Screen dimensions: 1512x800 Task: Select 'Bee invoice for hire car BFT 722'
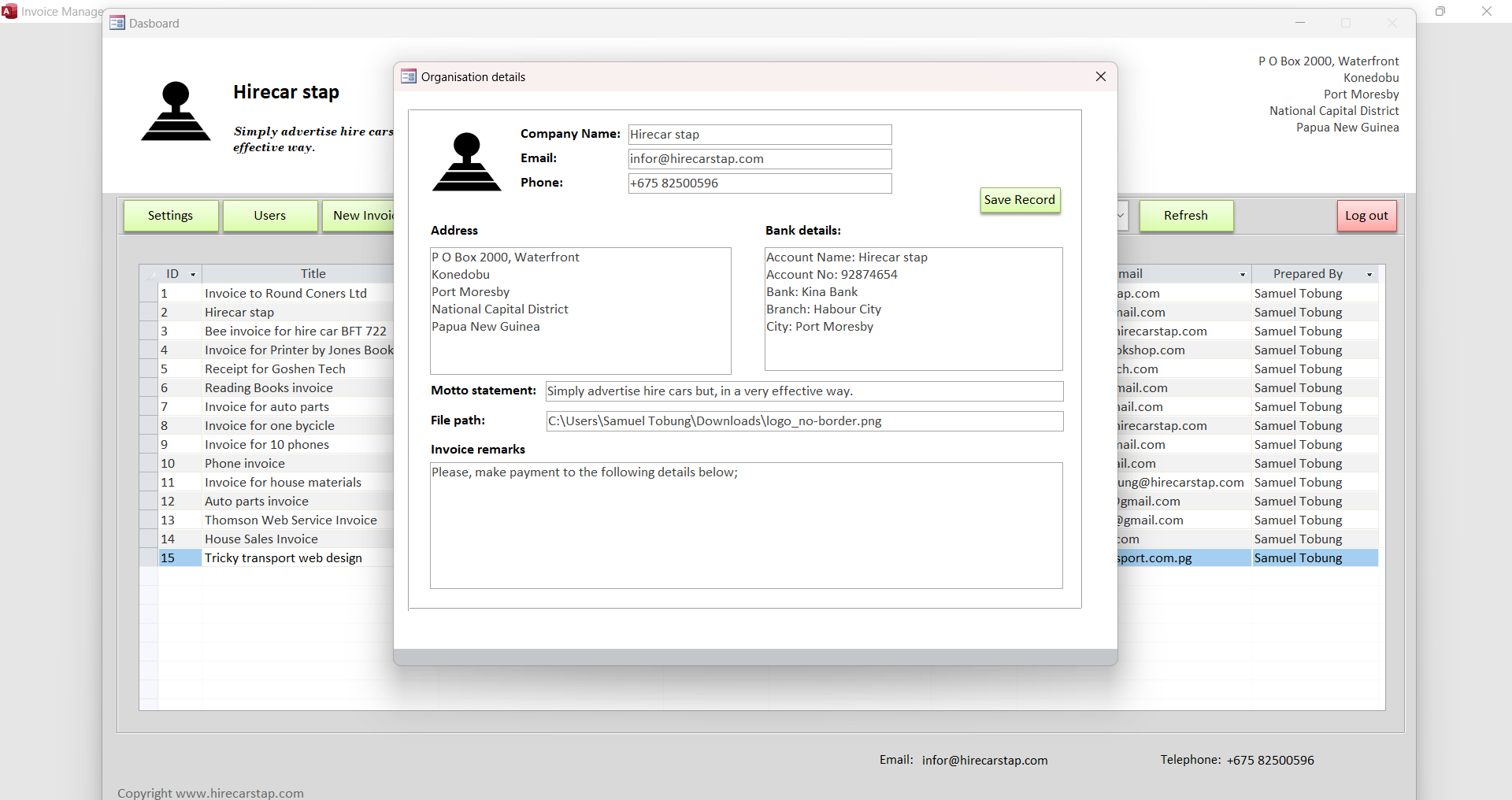tap(298, 331)
